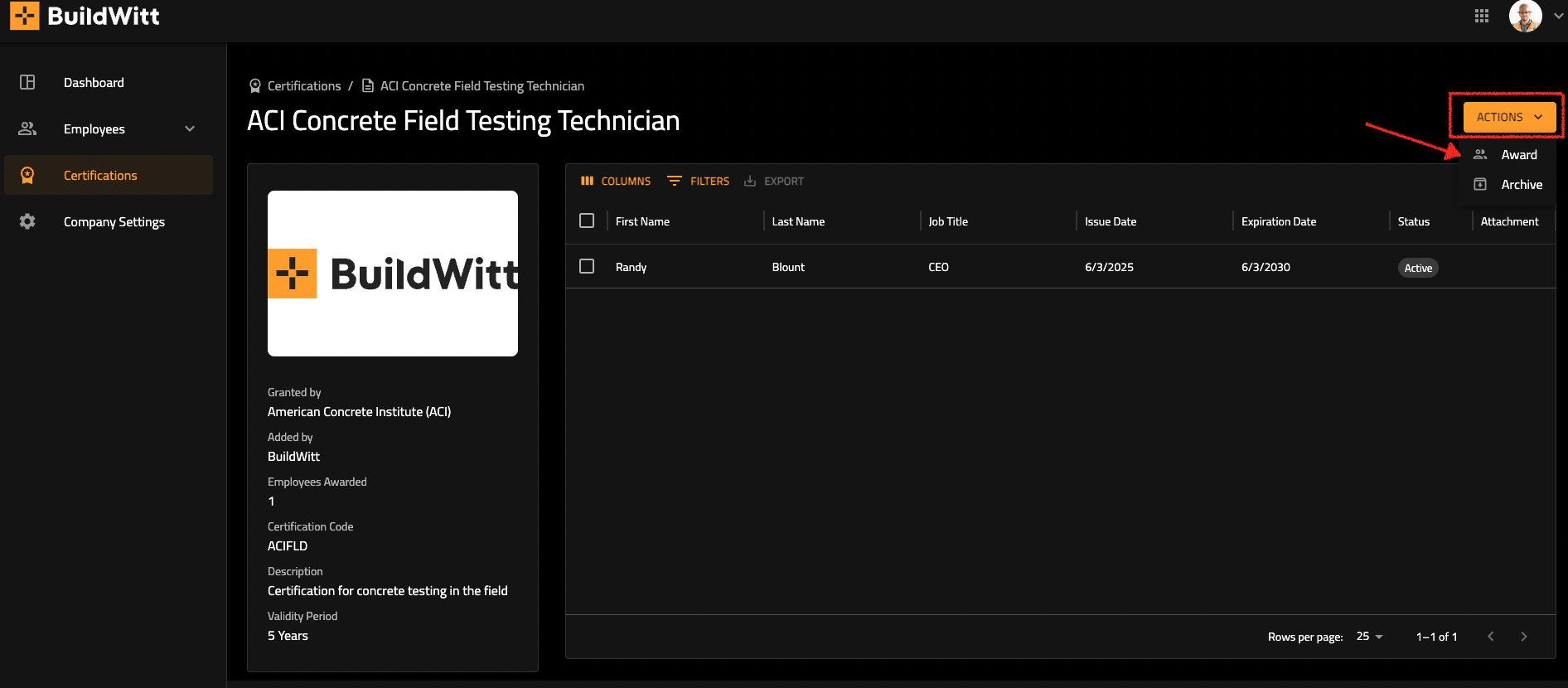This screenshot has height=688, width=1568.
Task: Click the user profile avatar
Action: (x=1525, y=16)
